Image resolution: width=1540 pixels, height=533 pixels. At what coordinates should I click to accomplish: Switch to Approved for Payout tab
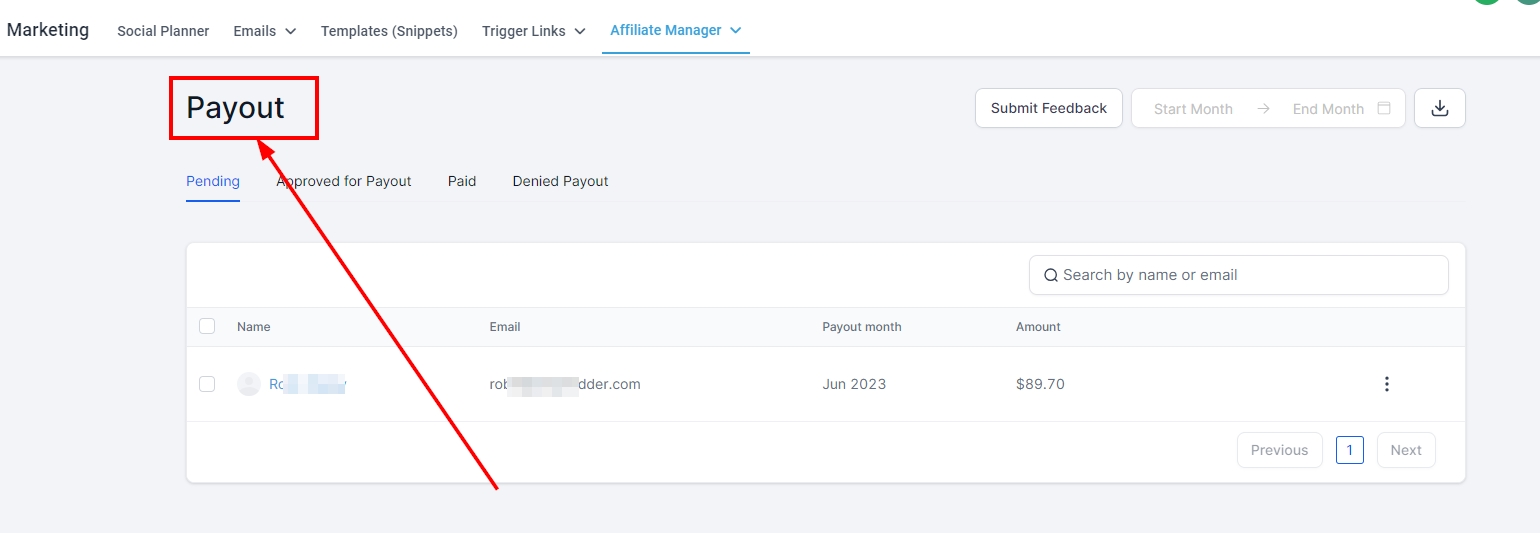[344, 181]
